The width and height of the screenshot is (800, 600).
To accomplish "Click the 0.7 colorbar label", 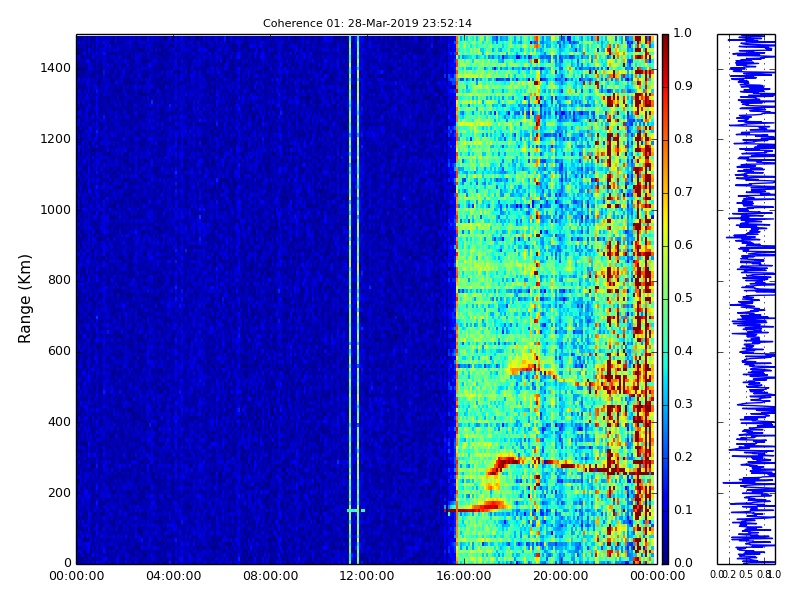I will point(683,192).
